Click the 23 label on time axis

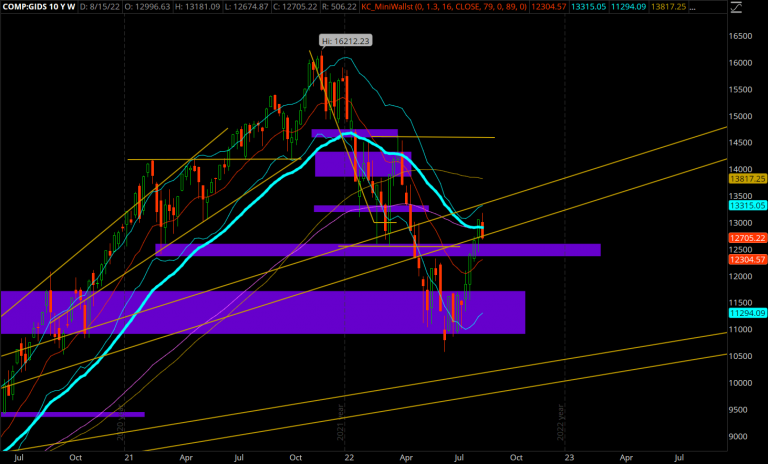tap(569, 455)
